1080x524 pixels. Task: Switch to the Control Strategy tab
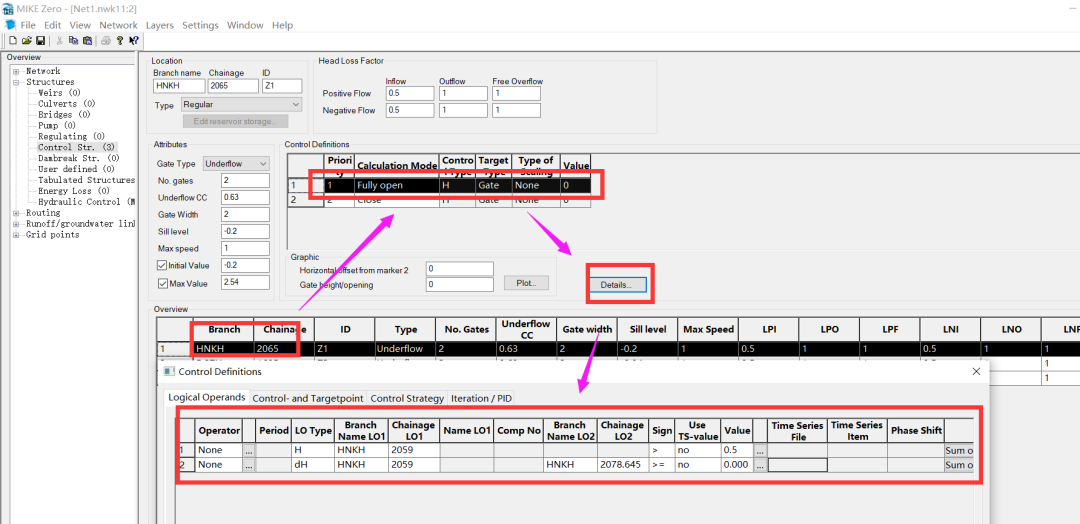click(x=407, y=398)
